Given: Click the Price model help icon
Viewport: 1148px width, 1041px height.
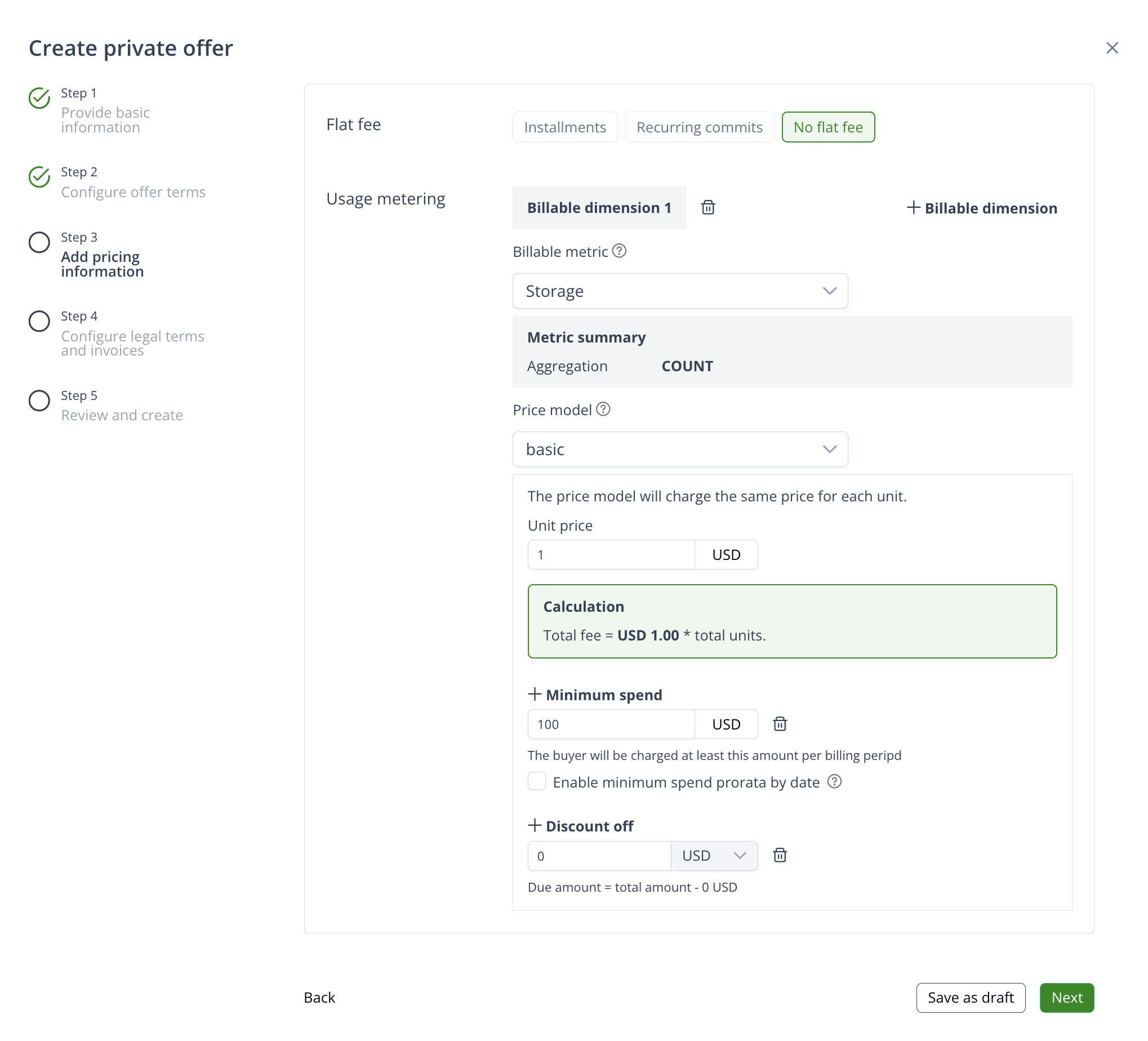Looking at the screenshot, I should [603, 410].
